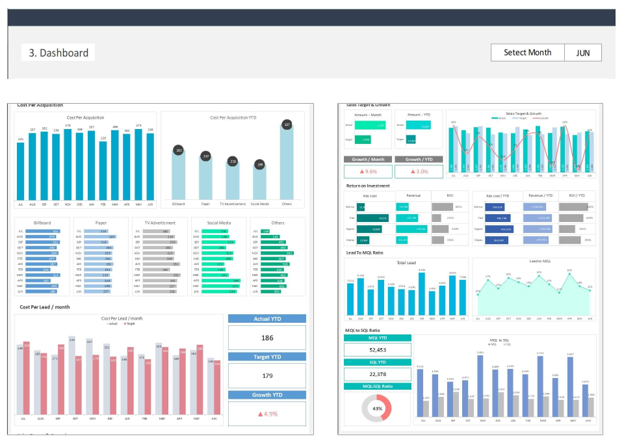Select the Ads cost / YTD chart
The height and width of the screenshot is (444, 624).
click(x=497, y=218)
